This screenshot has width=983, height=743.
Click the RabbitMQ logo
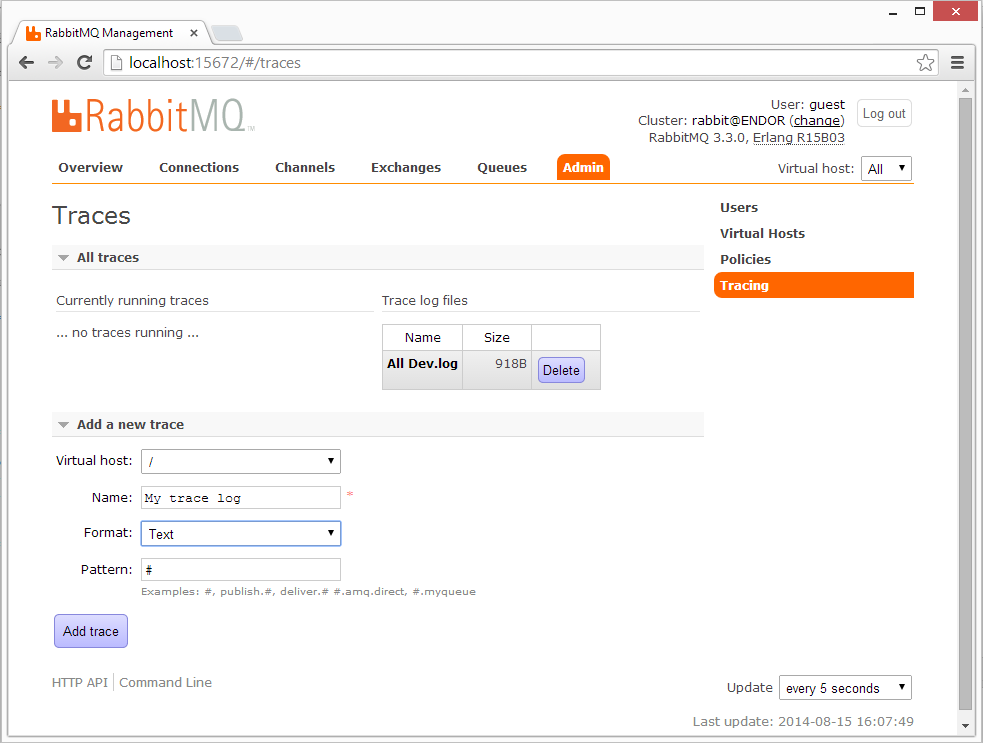pos(153,115)
